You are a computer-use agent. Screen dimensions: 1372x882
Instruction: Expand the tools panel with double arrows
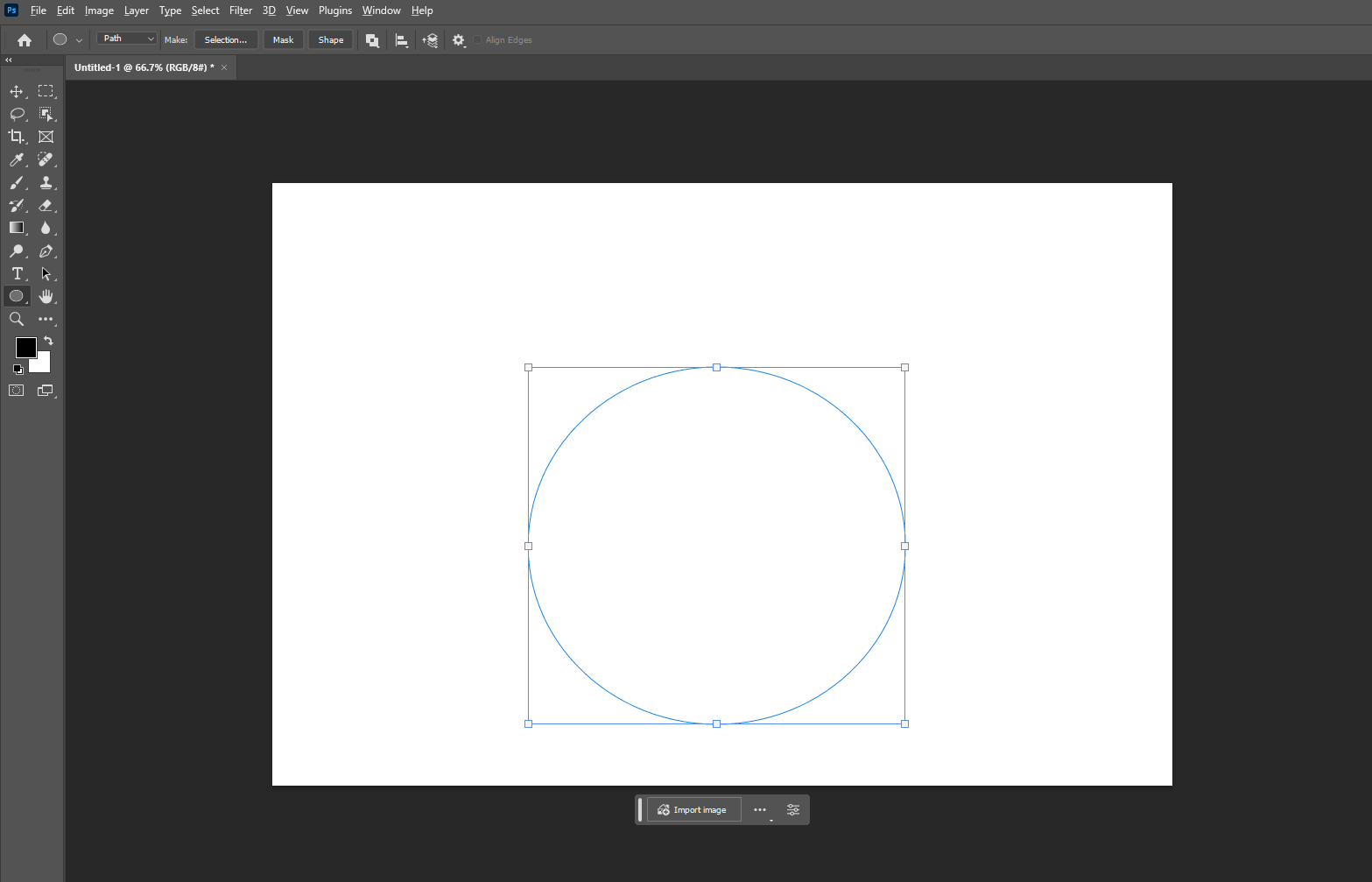(x=9, y=60)
